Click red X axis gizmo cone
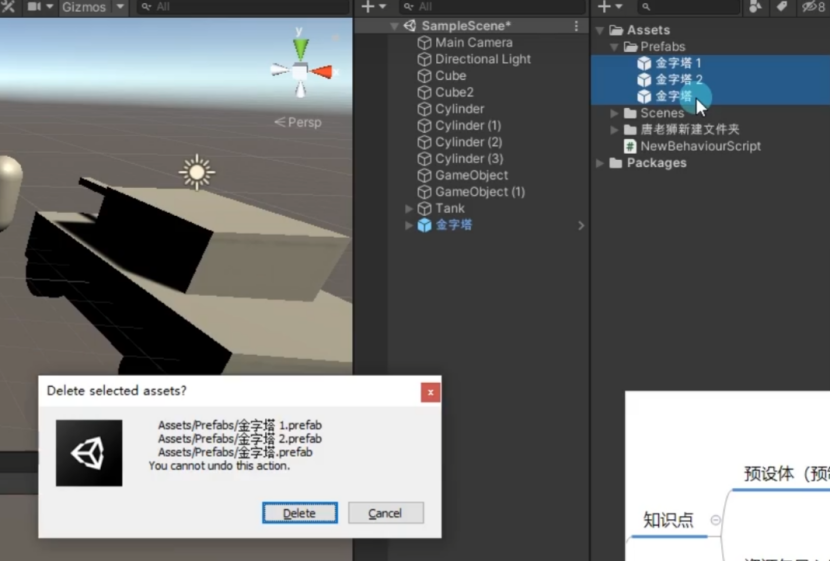 pos(322,72)
